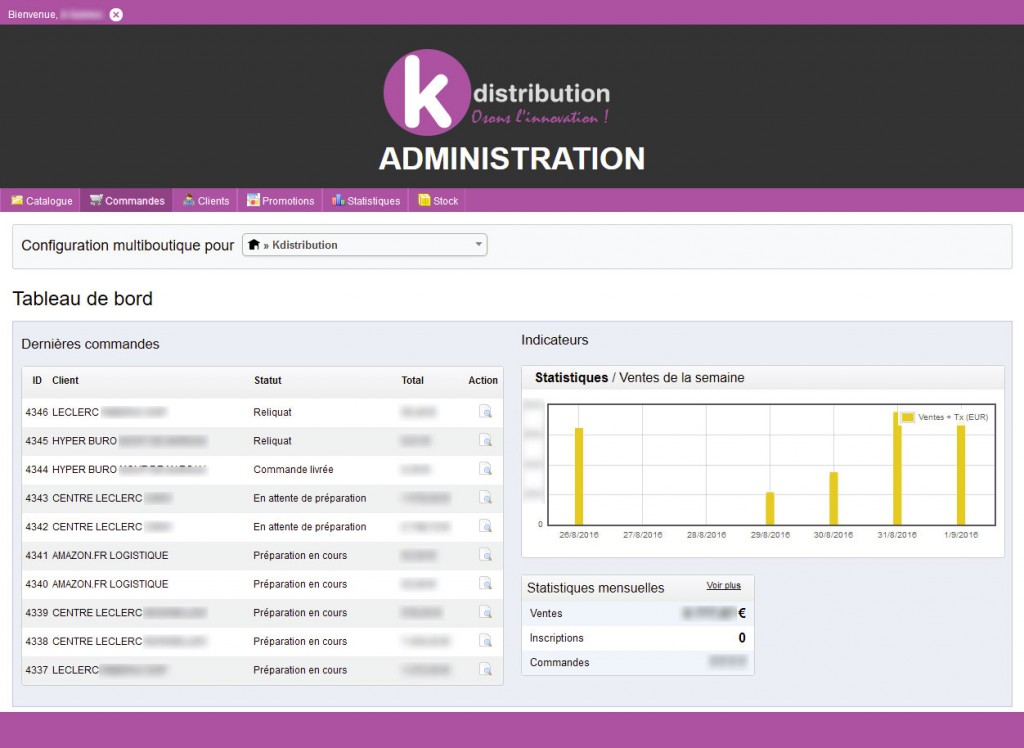Open order 4339 with the magnifier icon

485,612
